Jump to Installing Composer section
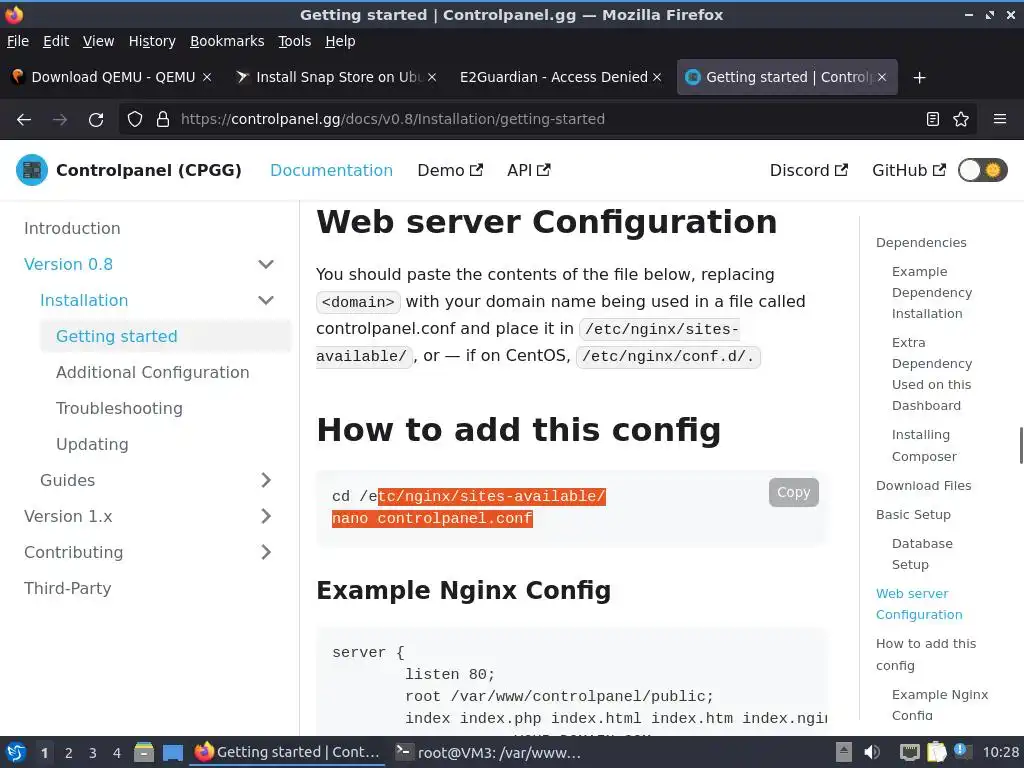The width and height of the screenshot is (1024, 768). tap(924, 445)
